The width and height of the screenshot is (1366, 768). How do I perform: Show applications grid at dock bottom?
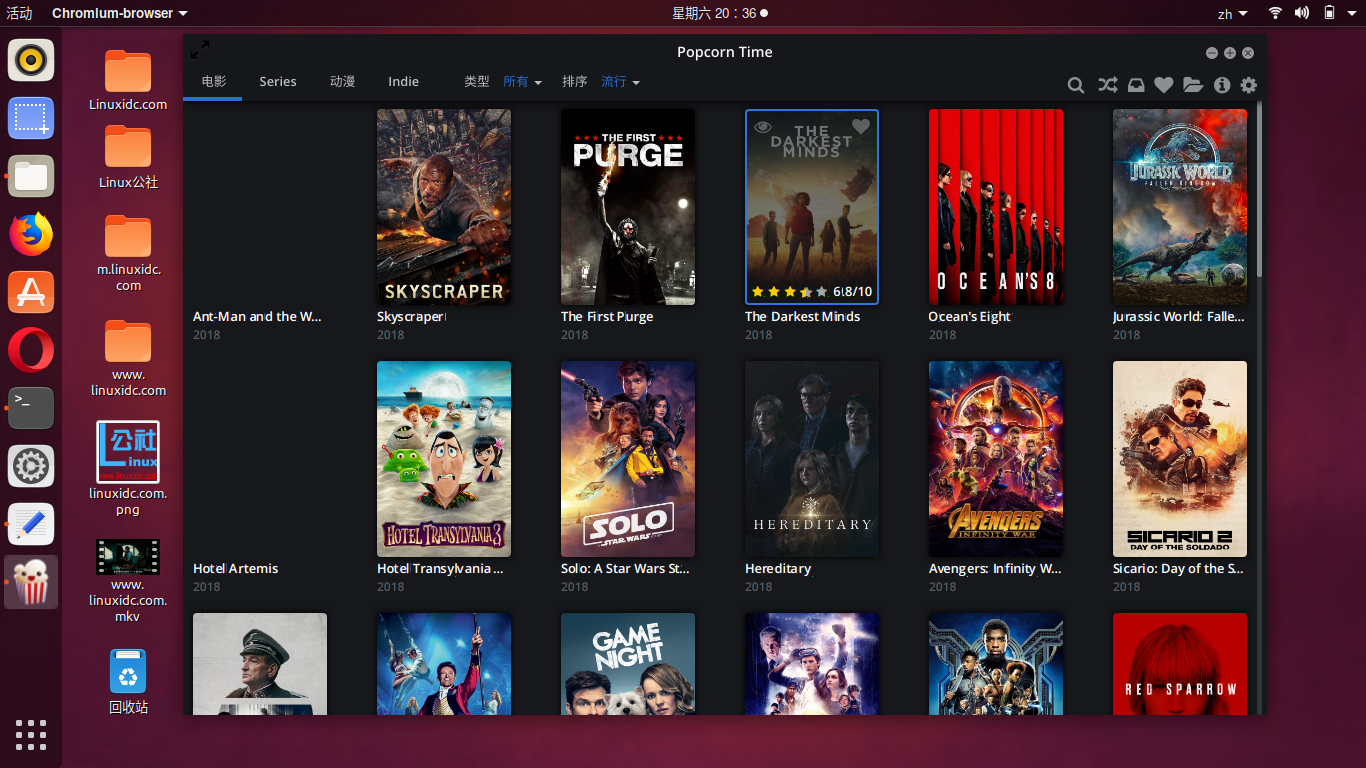[x=31, y=735]
